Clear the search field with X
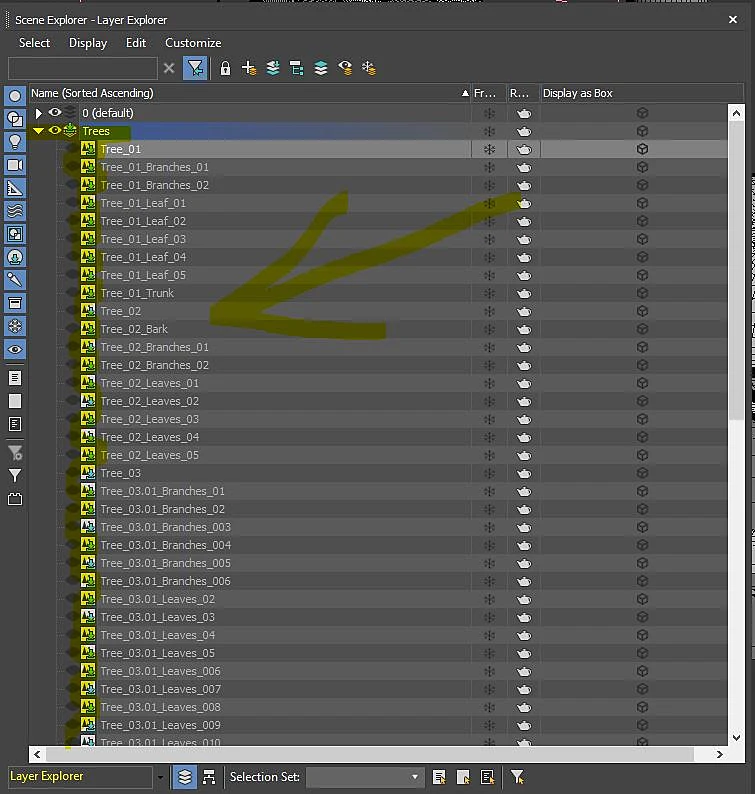The image size is (755, 794). [169, 68]
